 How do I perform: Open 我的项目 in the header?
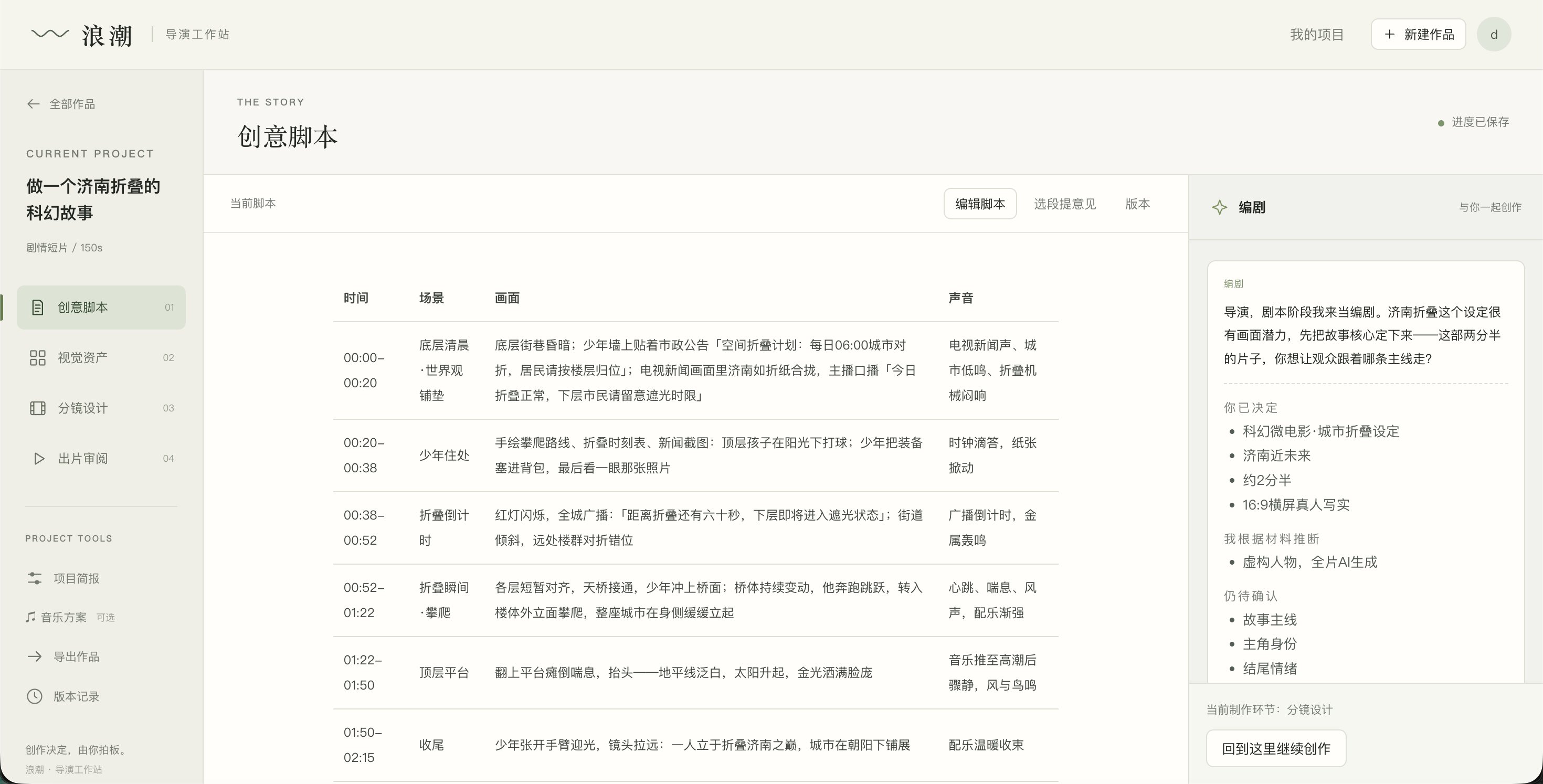tap(1317, 34)
